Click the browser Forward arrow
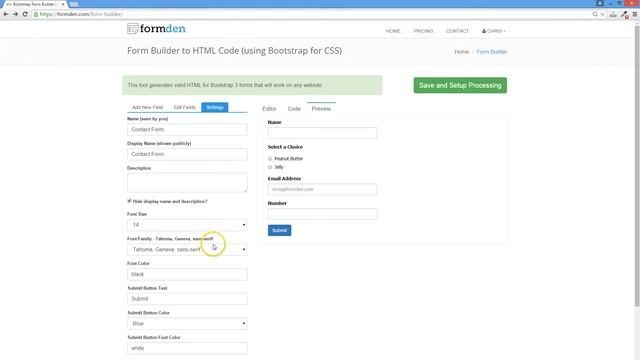The height and width of the screenshot is (360, 640). (16, 14)
